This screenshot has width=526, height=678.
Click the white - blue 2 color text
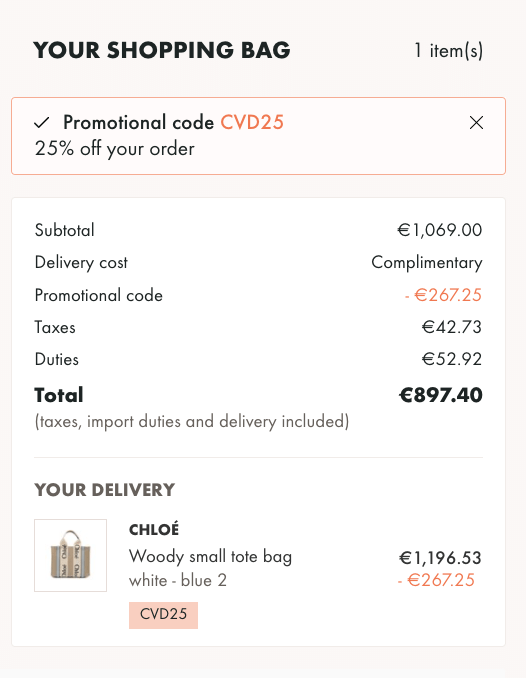[x=178, y=580]
